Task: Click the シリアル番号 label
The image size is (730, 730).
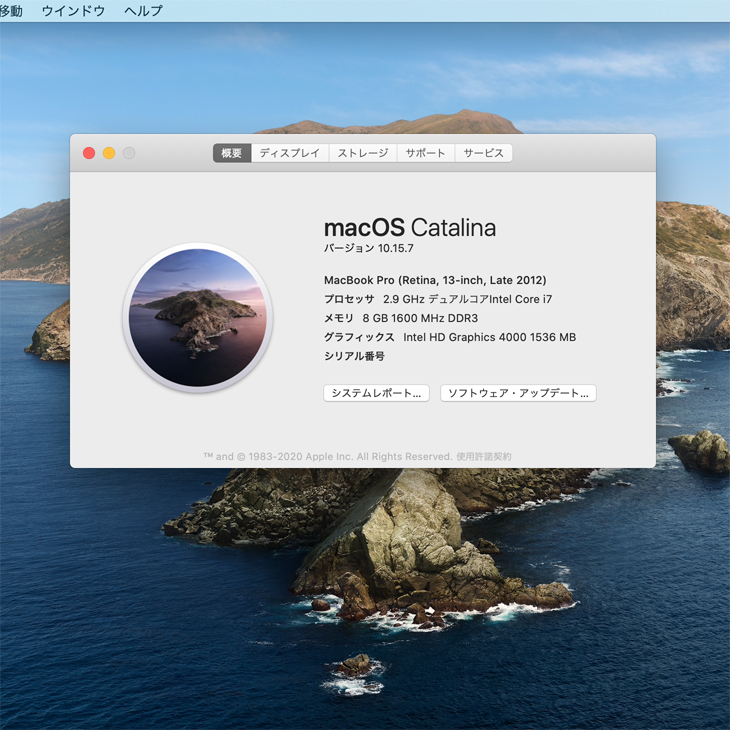Action: click(354, 356)
